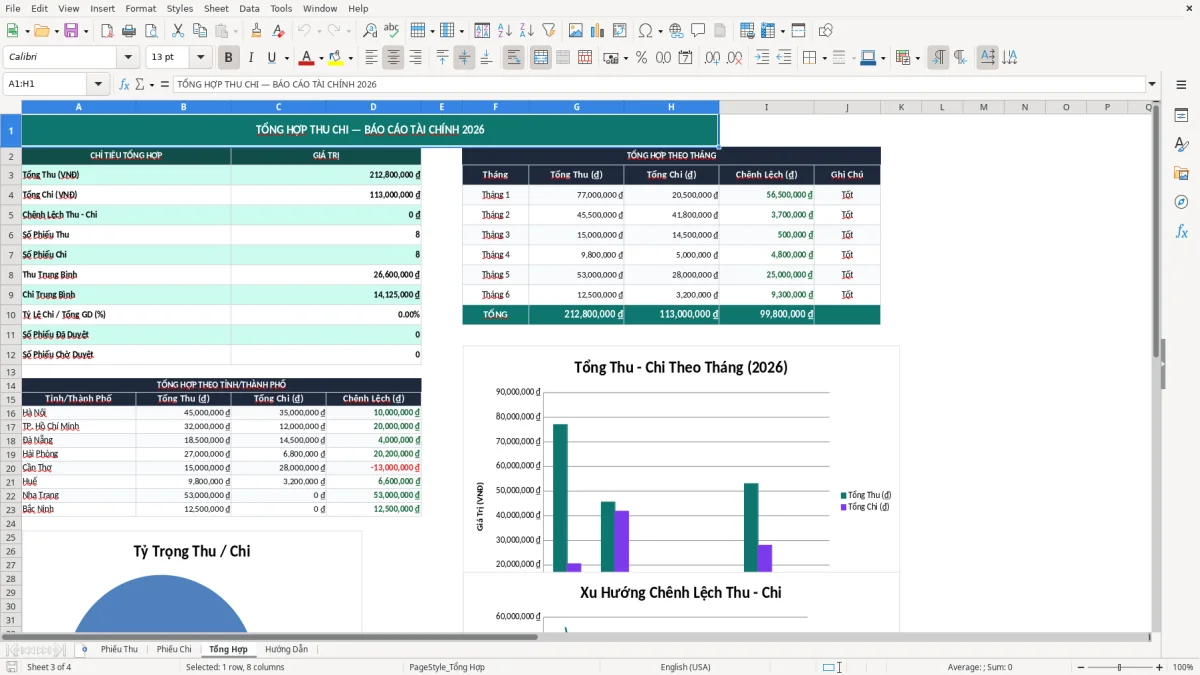Clear direct formatting icon
1200x675 pixels.
(x=278, y=31)
